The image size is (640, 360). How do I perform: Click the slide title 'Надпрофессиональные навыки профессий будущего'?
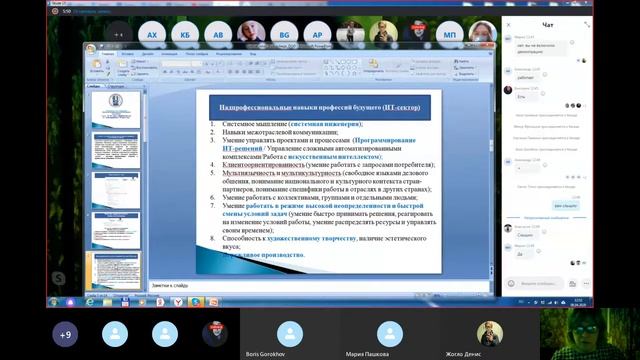(x=320, y=108)
